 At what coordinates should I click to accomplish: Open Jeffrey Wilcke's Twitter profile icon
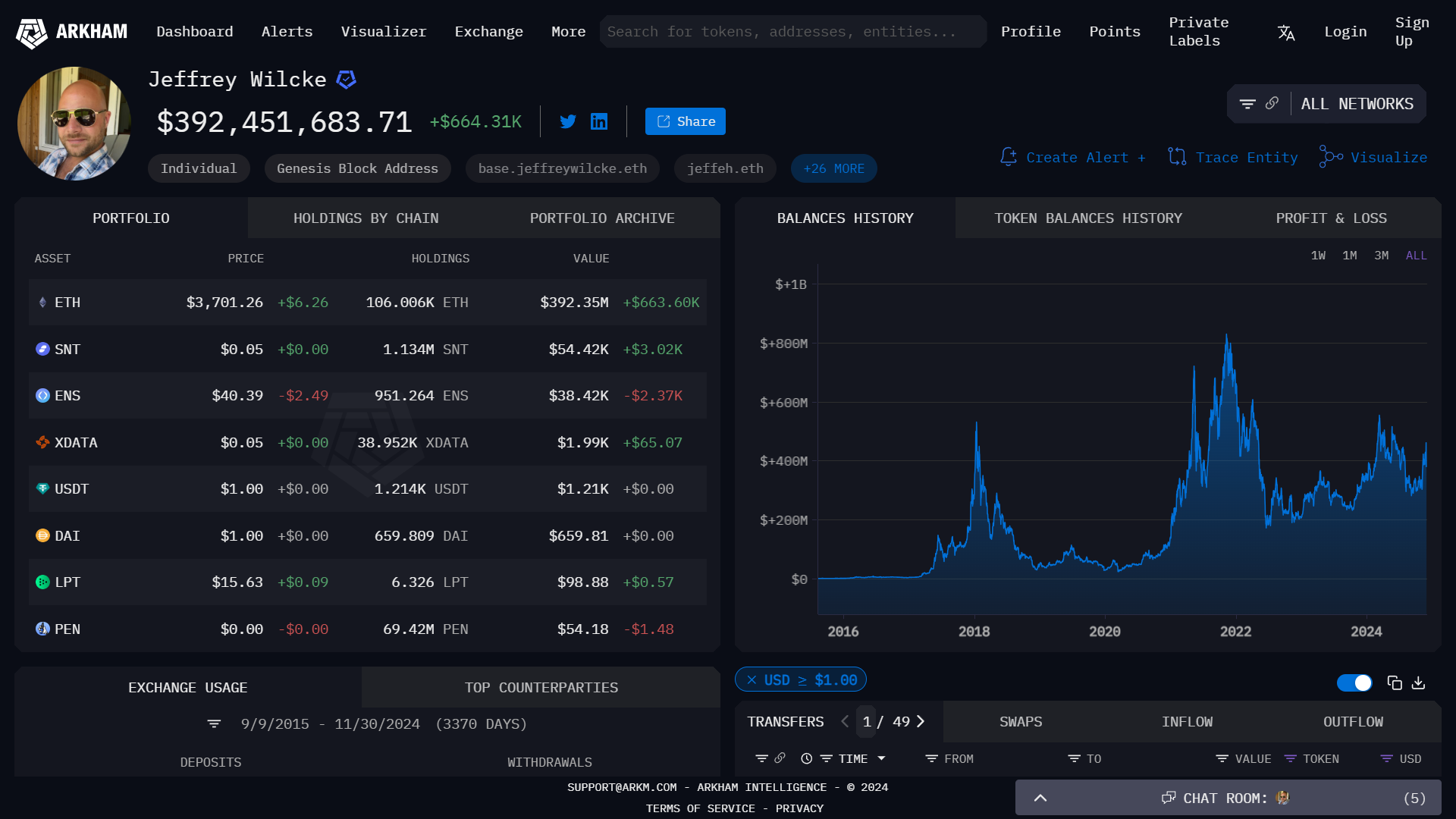[568, 121]
